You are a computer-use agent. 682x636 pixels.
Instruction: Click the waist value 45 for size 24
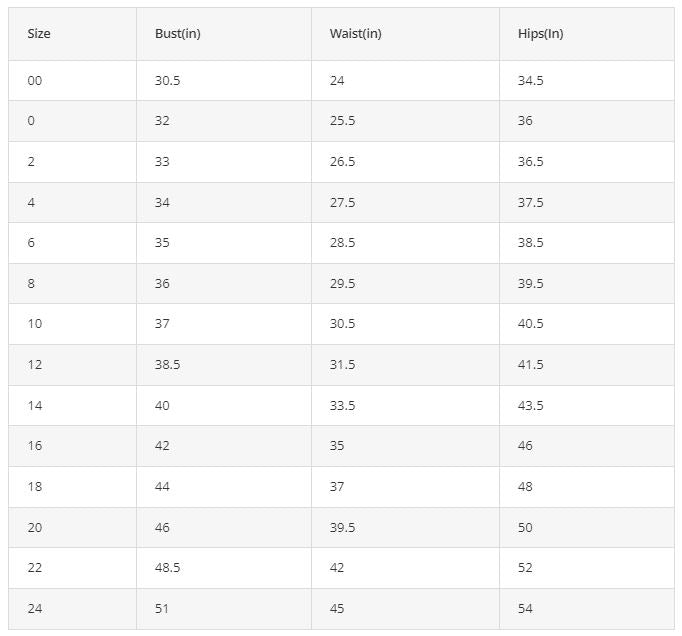(x=337, y=608)
